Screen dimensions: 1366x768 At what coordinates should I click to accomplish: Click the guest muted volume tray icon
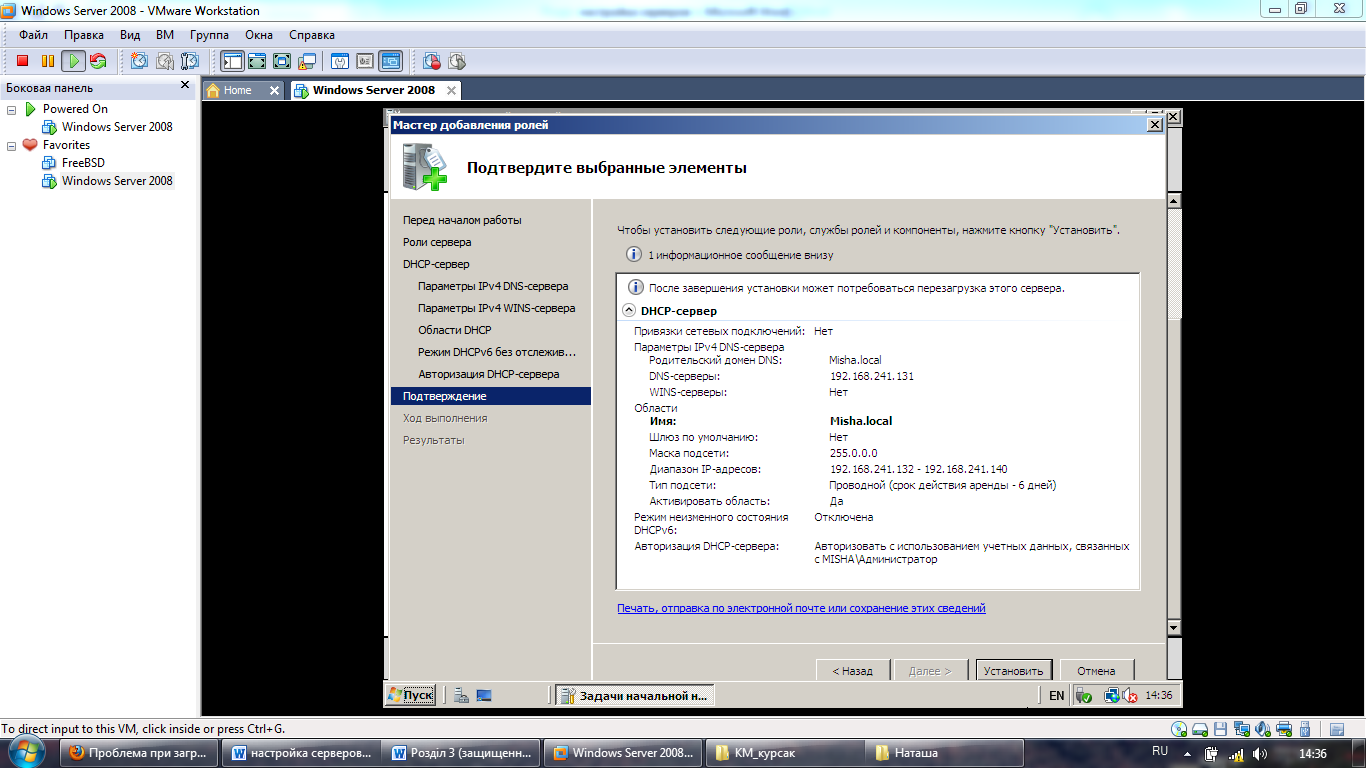coord(1130,695)
